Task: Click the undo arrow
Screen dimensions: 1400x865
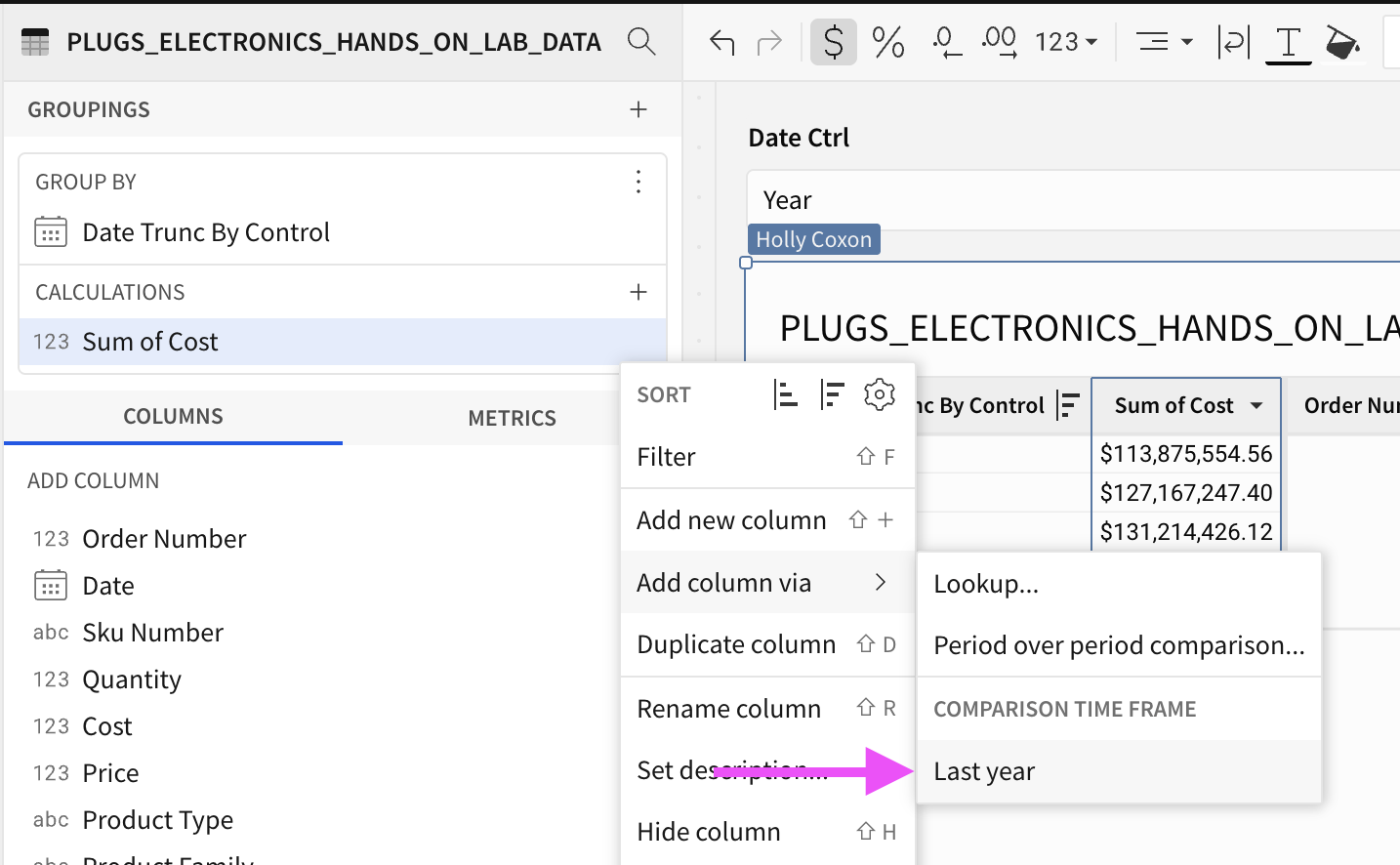Action: 721,42
